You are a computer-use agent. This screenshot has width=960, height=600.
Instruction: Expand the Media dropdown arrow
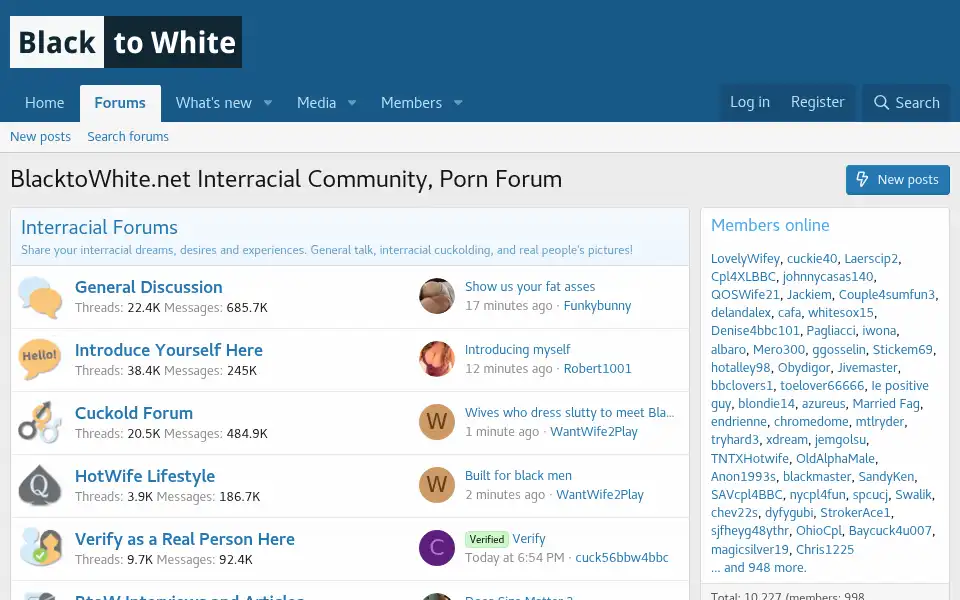click(x=352, y=103)
